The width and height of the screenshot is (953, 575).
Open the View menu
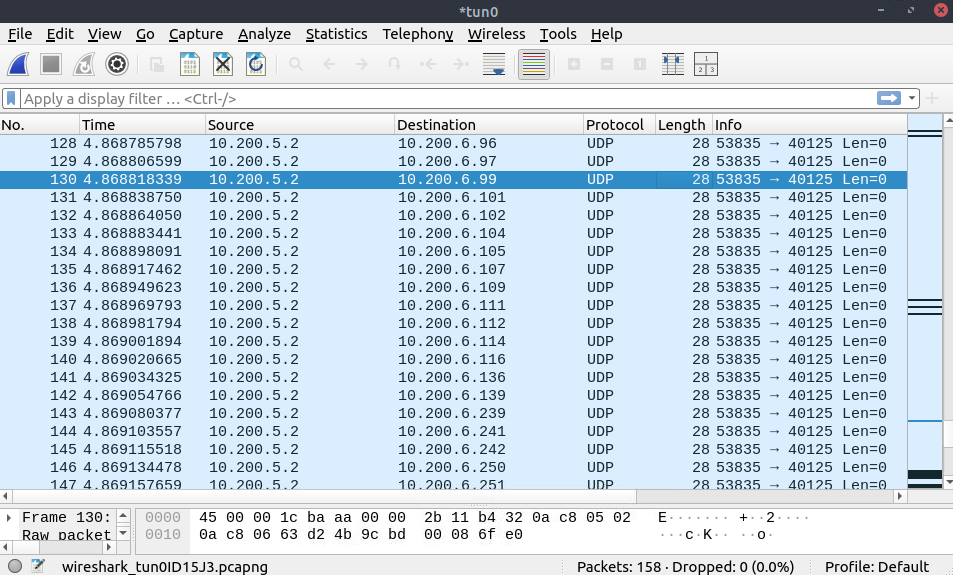(105, 34)
